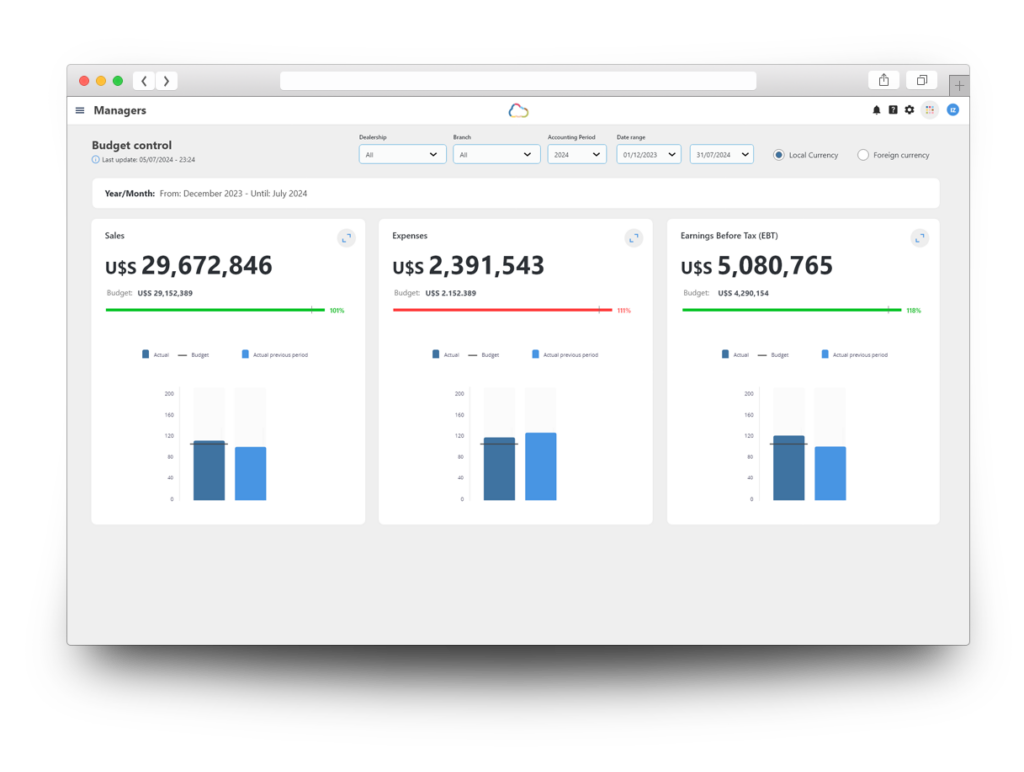This screenshot has width=1024, height=772.
Task: Open the apps grid icon
Action: click(x=929, y=110)
